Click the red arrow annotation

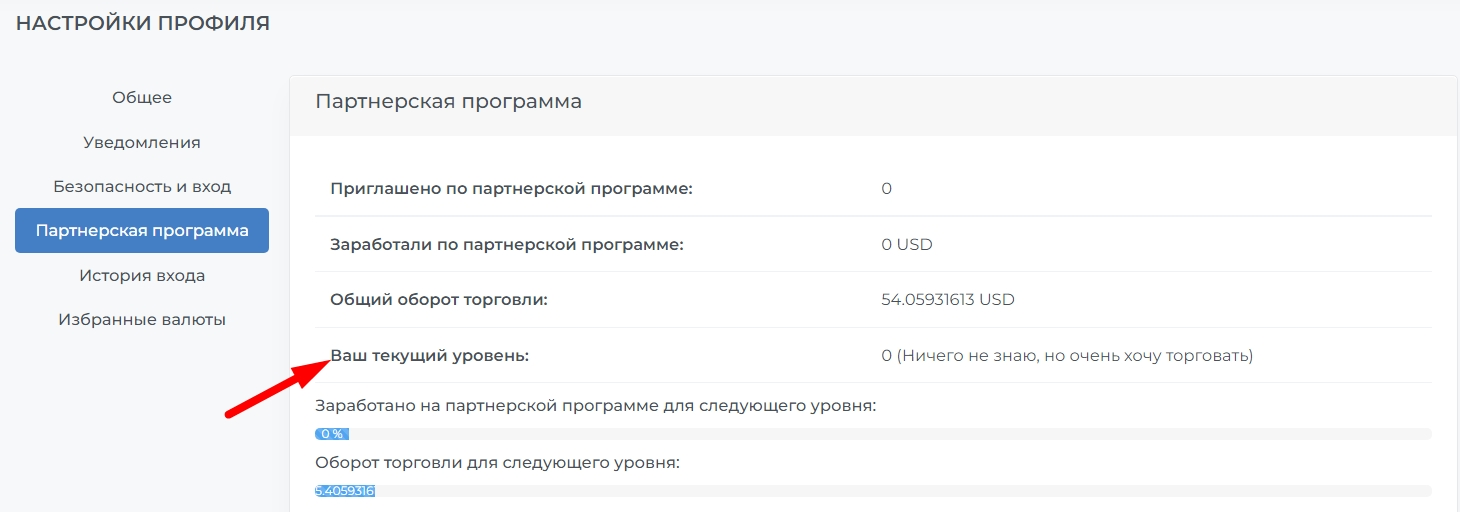point(277,390)
